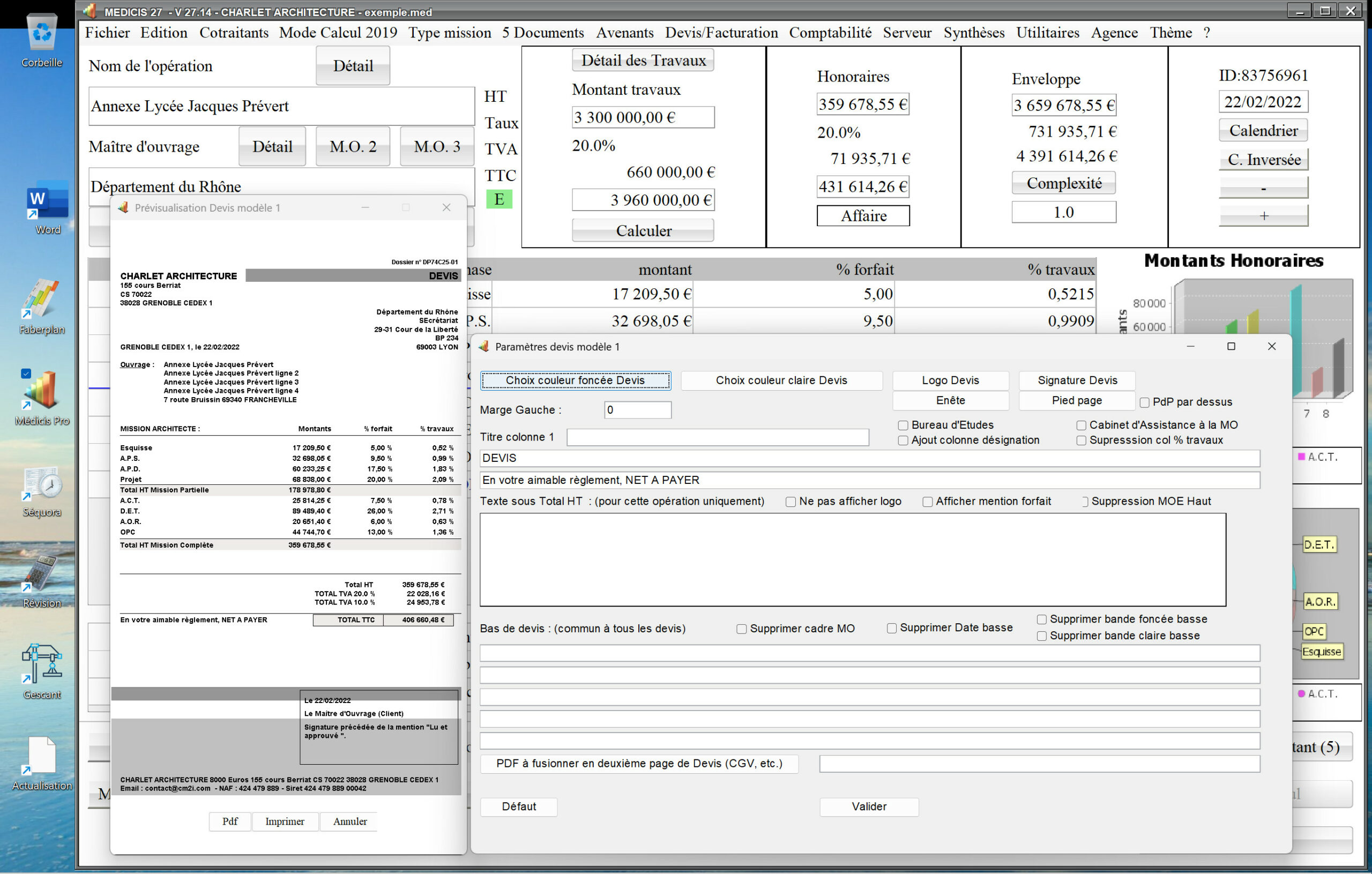
Task: Open the Mode Calcul 2019 menu
Action: (x=338, y=33)
